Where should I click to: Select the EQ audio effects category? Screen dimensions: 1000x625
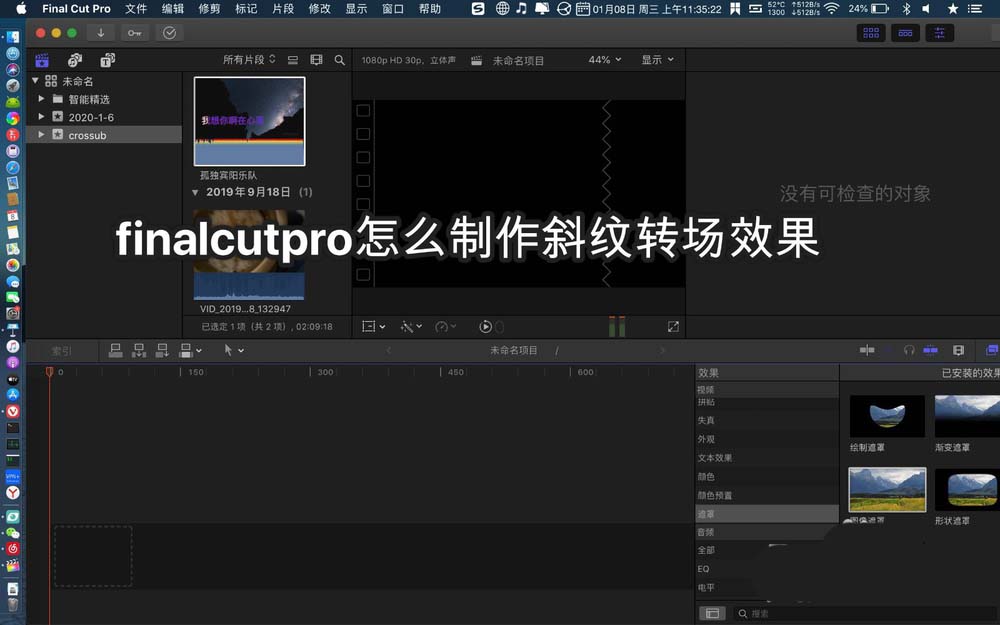point(703,569)
